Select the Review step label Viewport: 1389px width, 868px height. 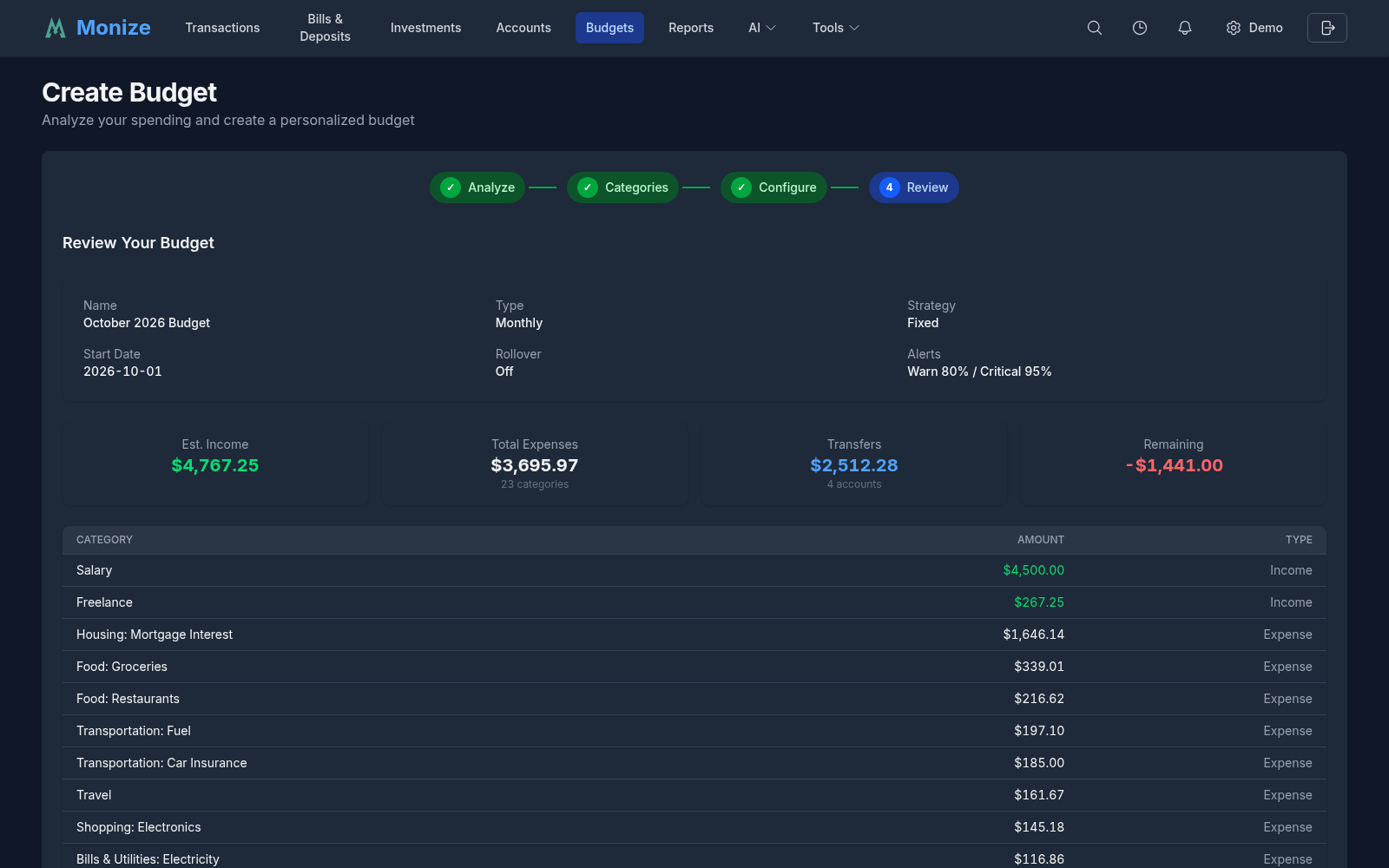pos(927,187)
